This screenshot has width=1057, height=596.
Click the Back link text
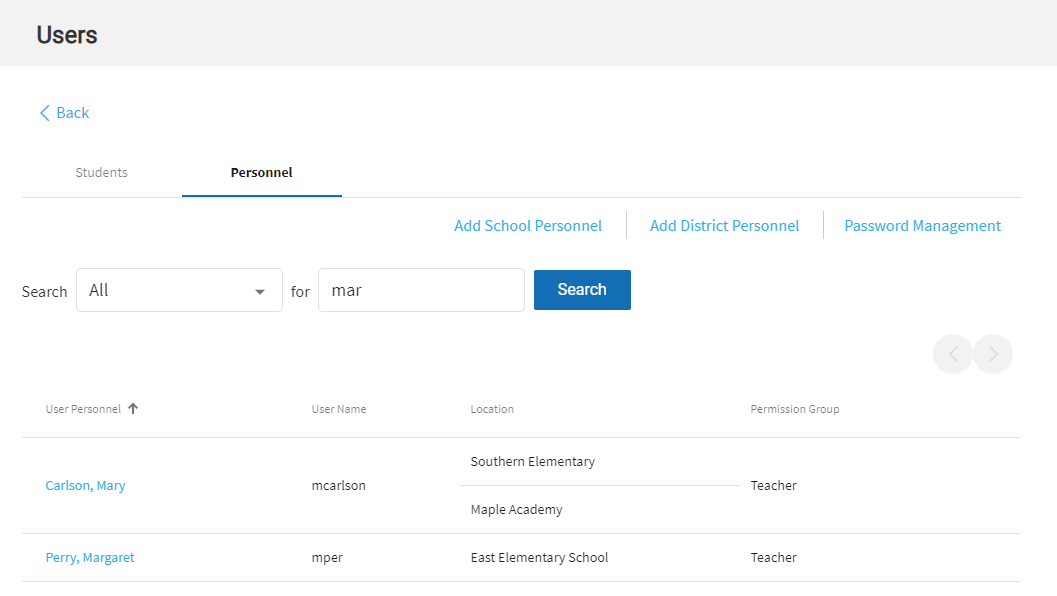(x=73, y=113)
